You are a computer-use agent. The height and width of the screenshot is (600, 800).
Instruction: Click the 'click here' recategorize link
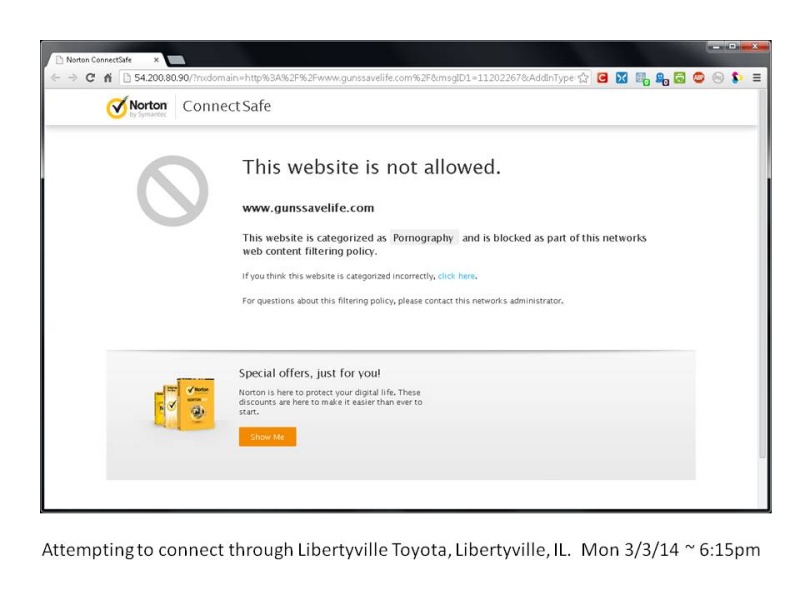point(456,276)
